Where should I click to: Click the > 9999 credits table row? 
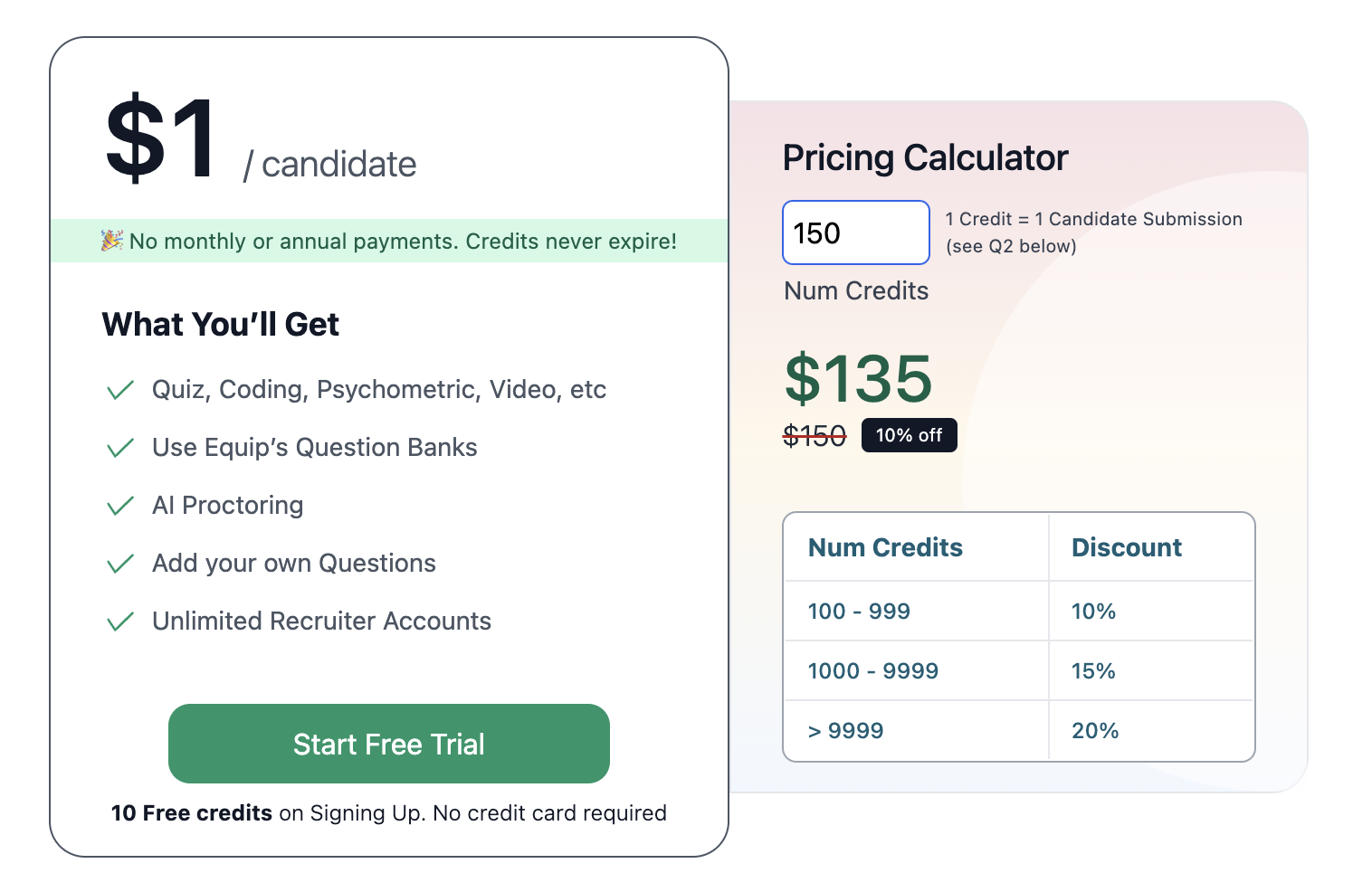[x=845, y=730]
